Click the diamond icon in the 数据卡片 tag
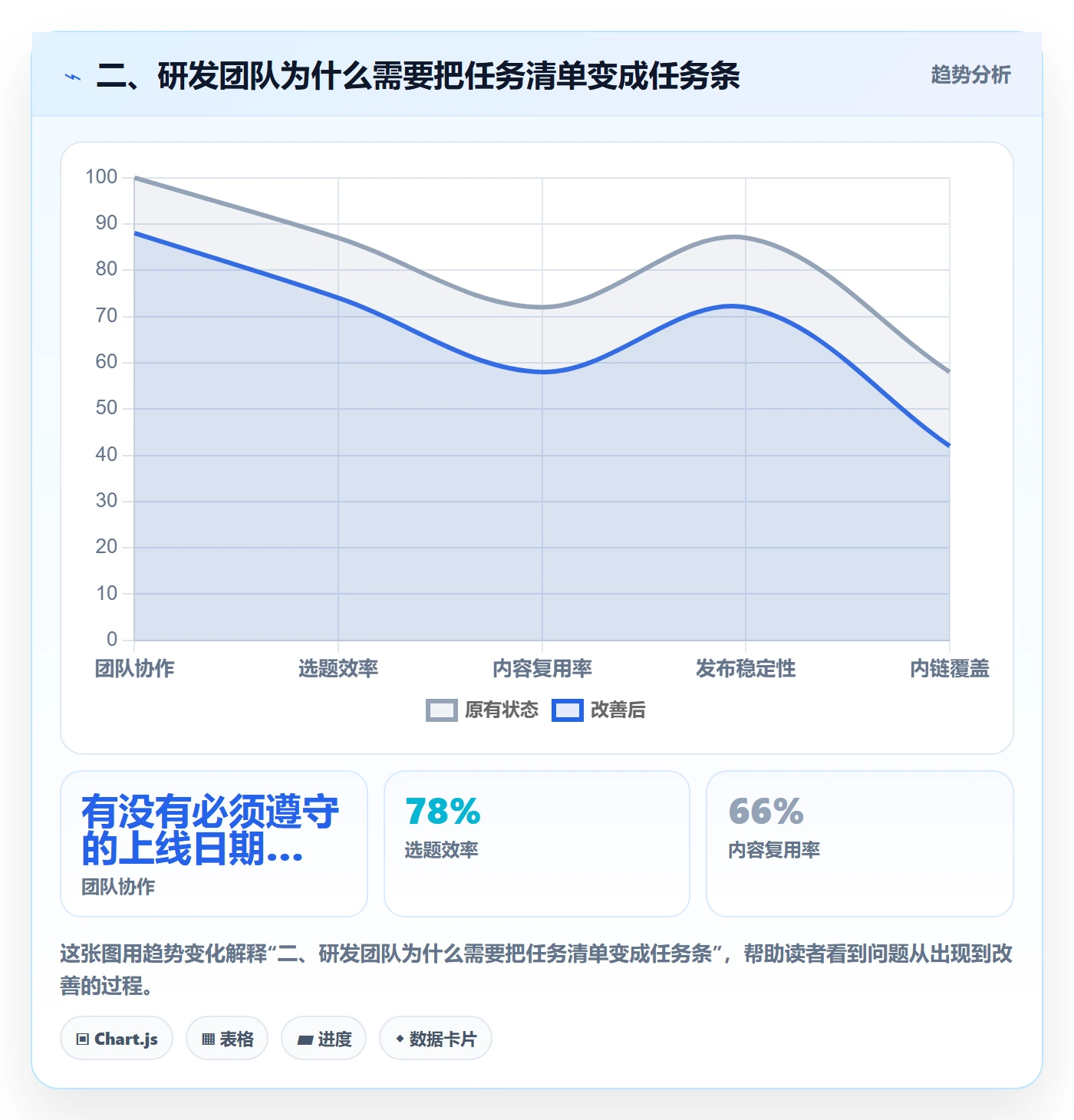Viewport: 1074px width, 1120px height. [400, 1039]
